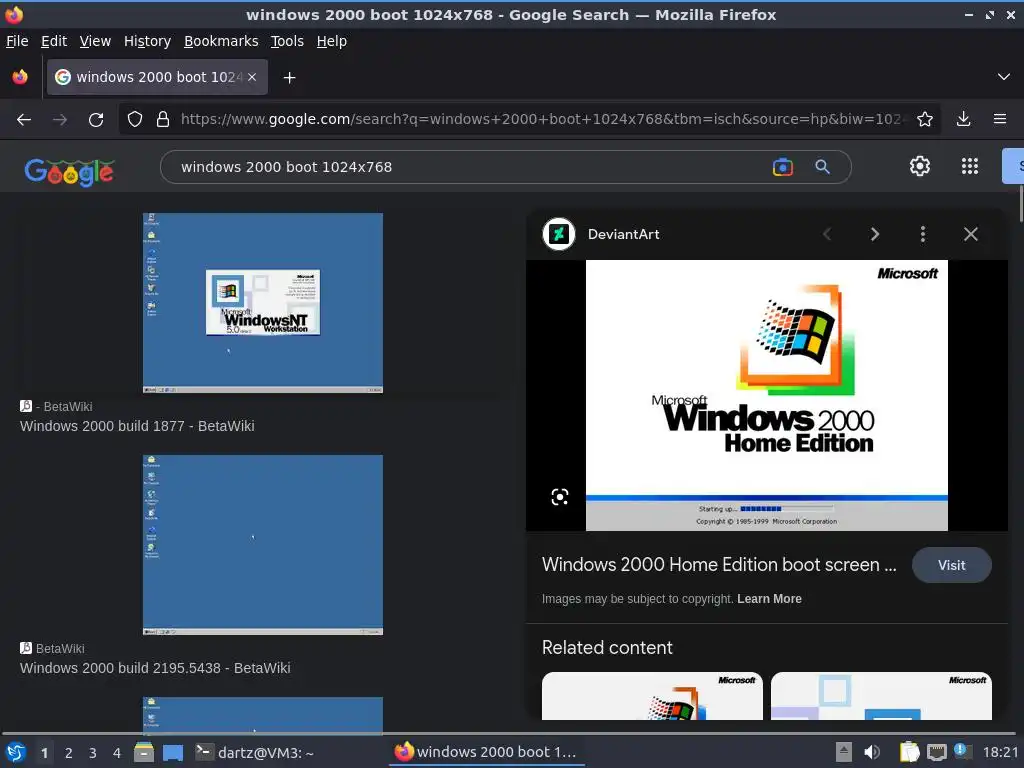Screen dimensions: 1024x768
Task: Click the large Windows 2000 Home Edition image
Action: [x=767, y=395]
